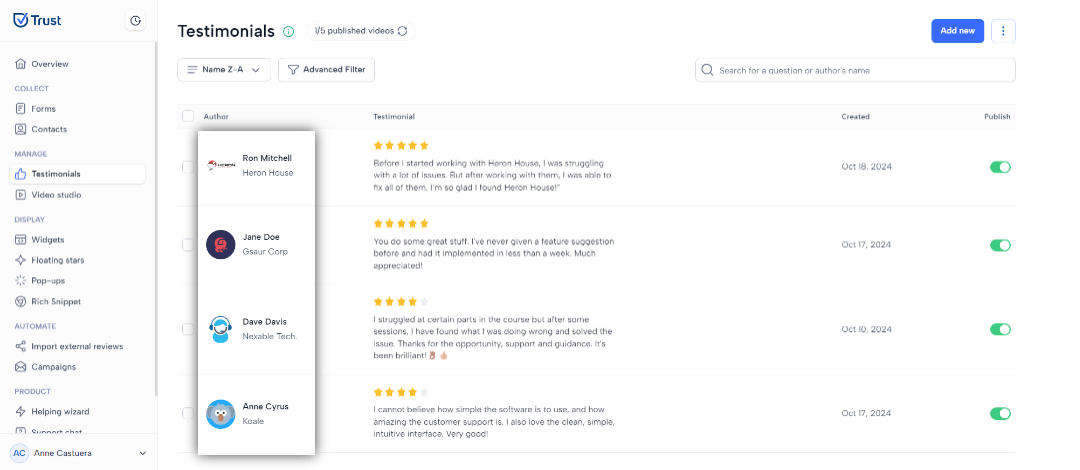Screen dimensions: 1080x470
Task: Click the search field for questions or authors
Action: click(855, 70)
